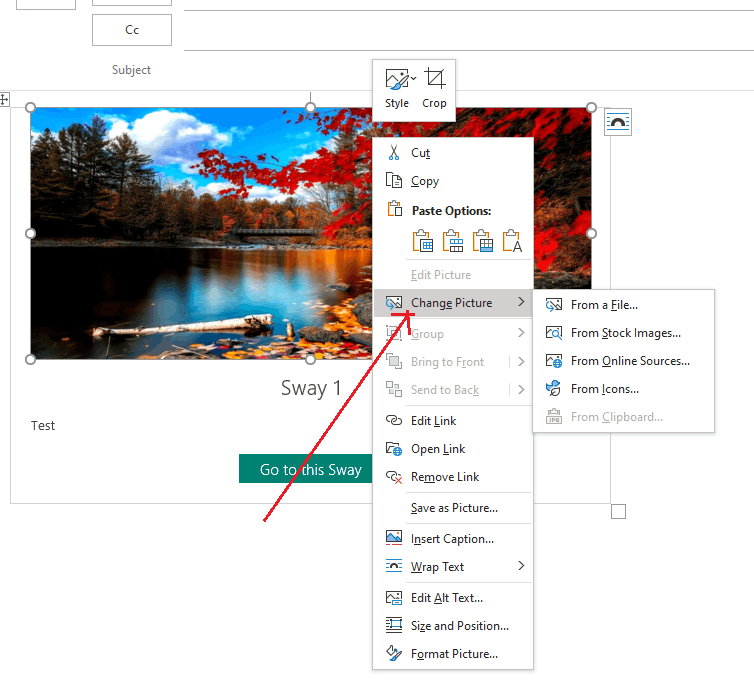Choose Format Picture menu entry
Viewport: 754px width, 689px height.
453,653
